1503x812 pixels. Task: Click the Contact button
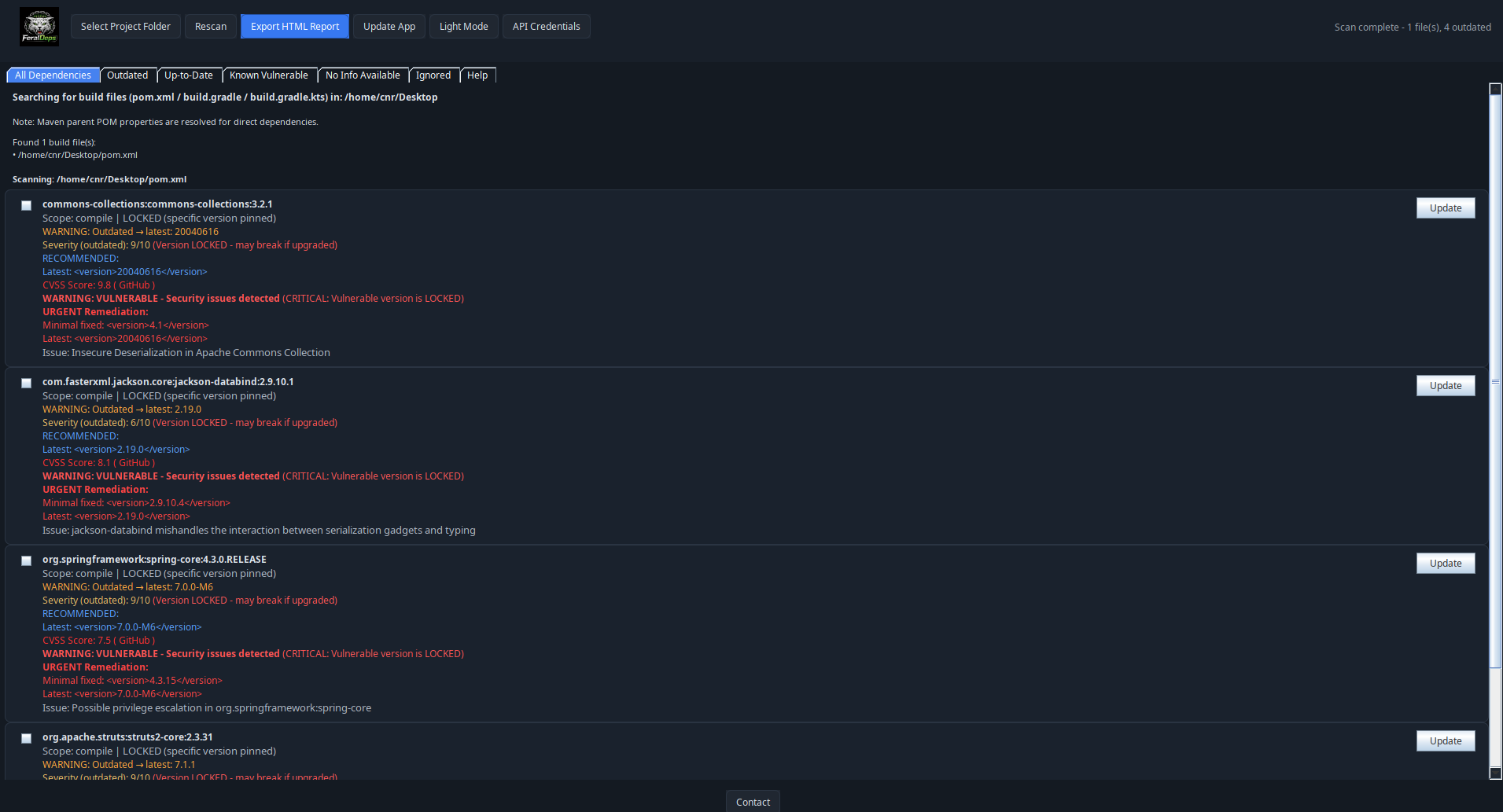coord(752,801)
